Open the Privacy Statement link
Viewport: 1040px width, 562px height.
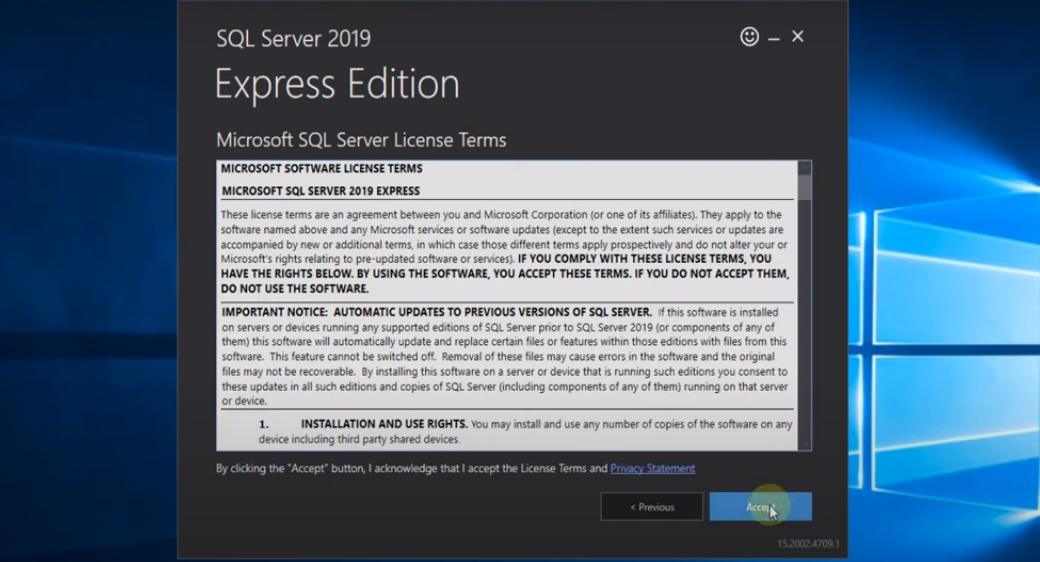653,468
